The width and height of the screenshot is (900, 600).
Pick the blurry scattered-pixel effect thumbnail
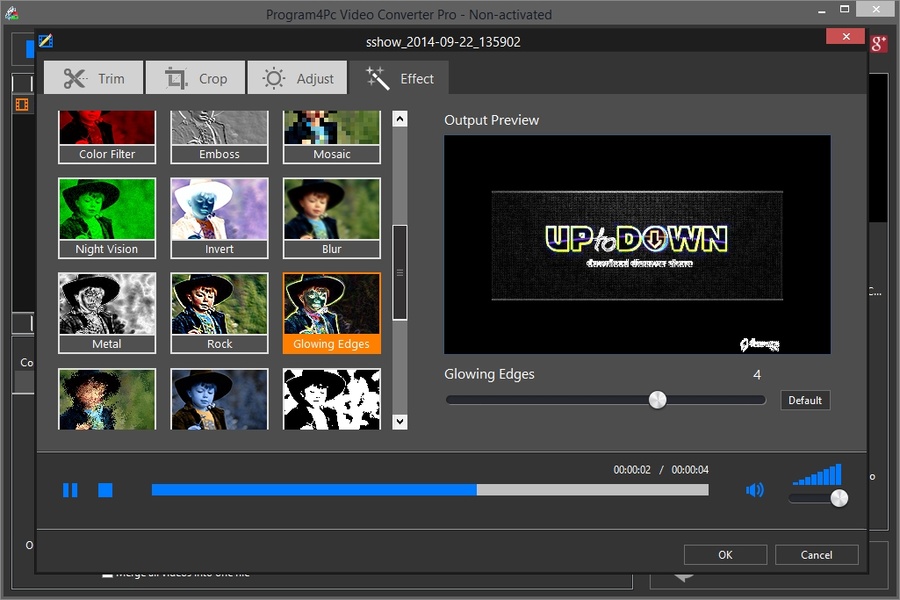107,399
